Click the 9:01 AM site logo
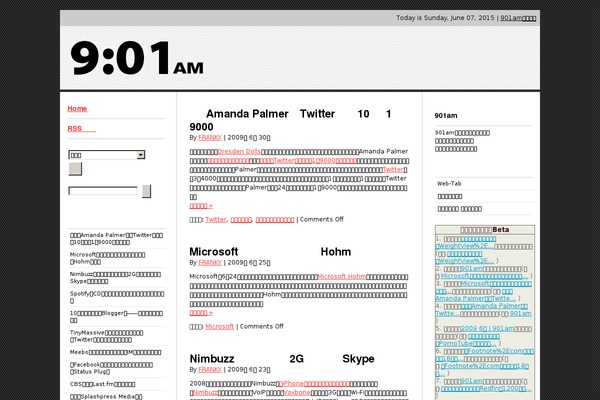The width and height of the screenshot is (600, 400). click(137, 58)
